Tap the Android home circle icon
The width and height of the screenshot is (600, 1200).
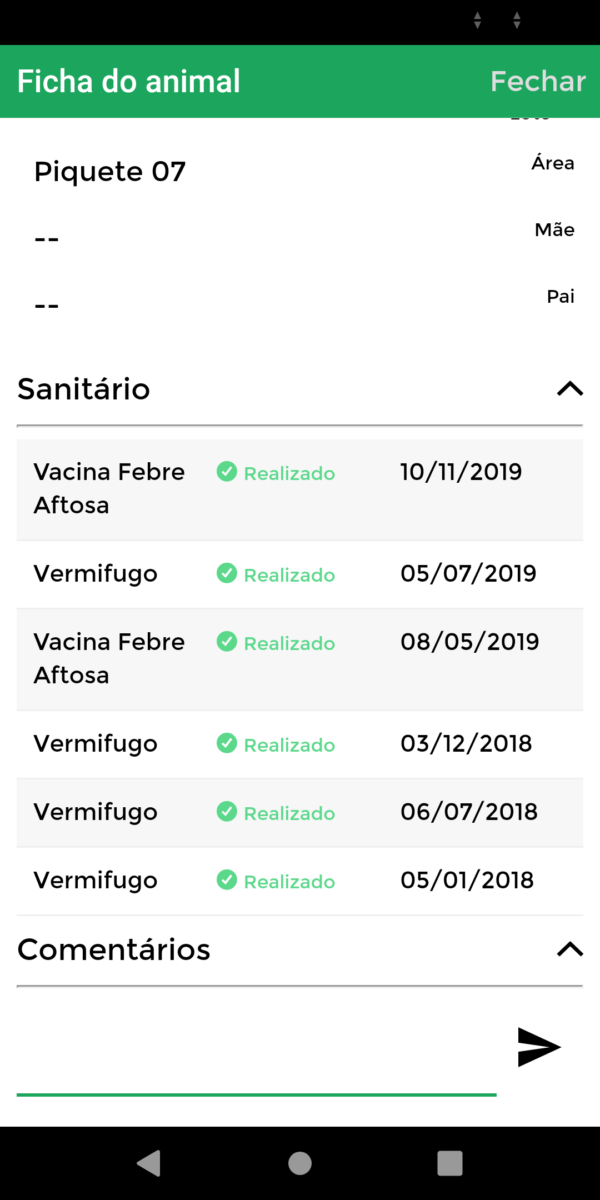[299, 1163]
